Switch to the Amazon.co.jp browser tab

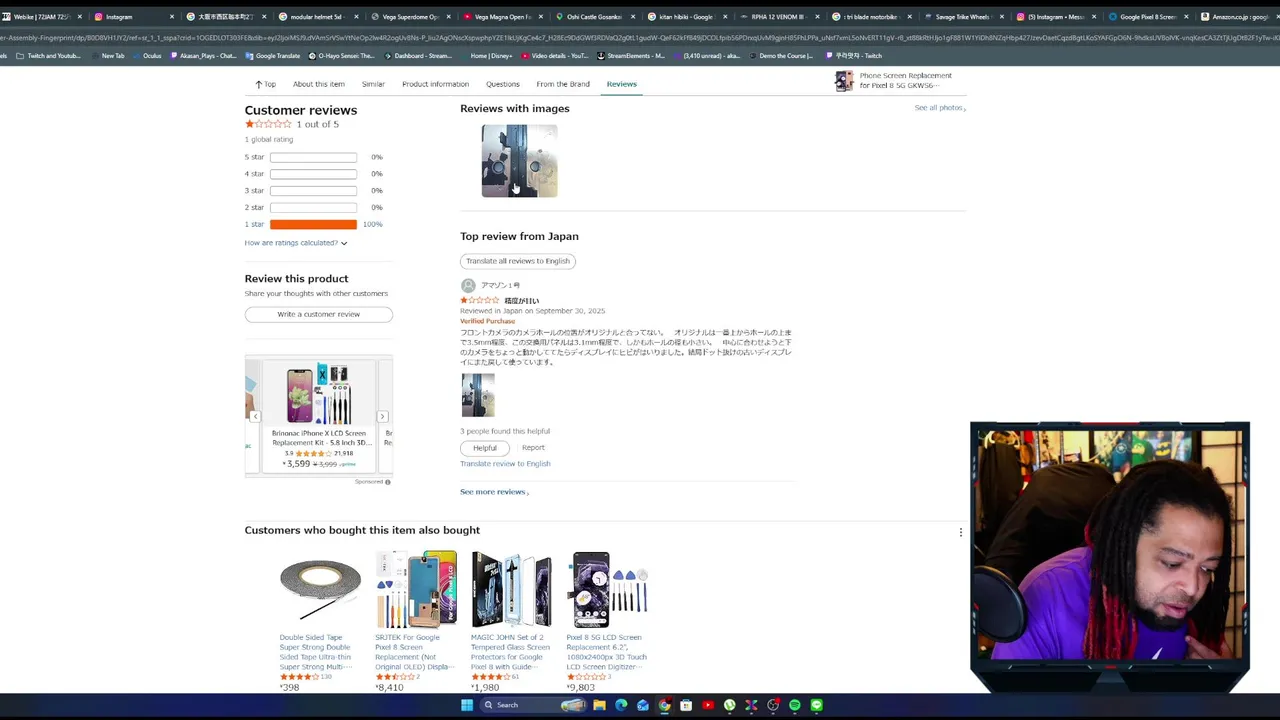point(1237,17)
